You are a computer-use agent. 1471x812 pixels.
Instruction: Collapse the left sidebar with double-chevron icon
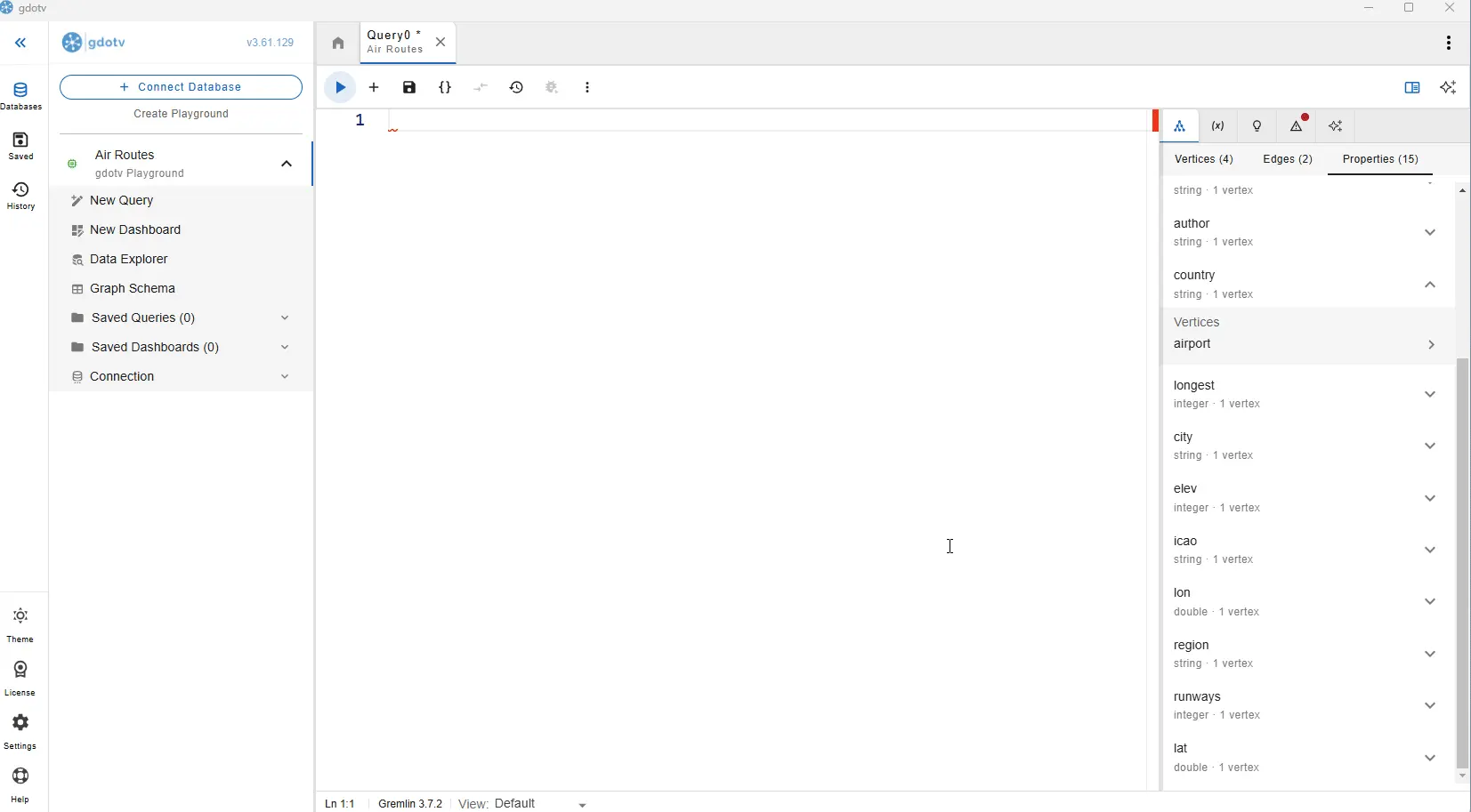point(20,43)
